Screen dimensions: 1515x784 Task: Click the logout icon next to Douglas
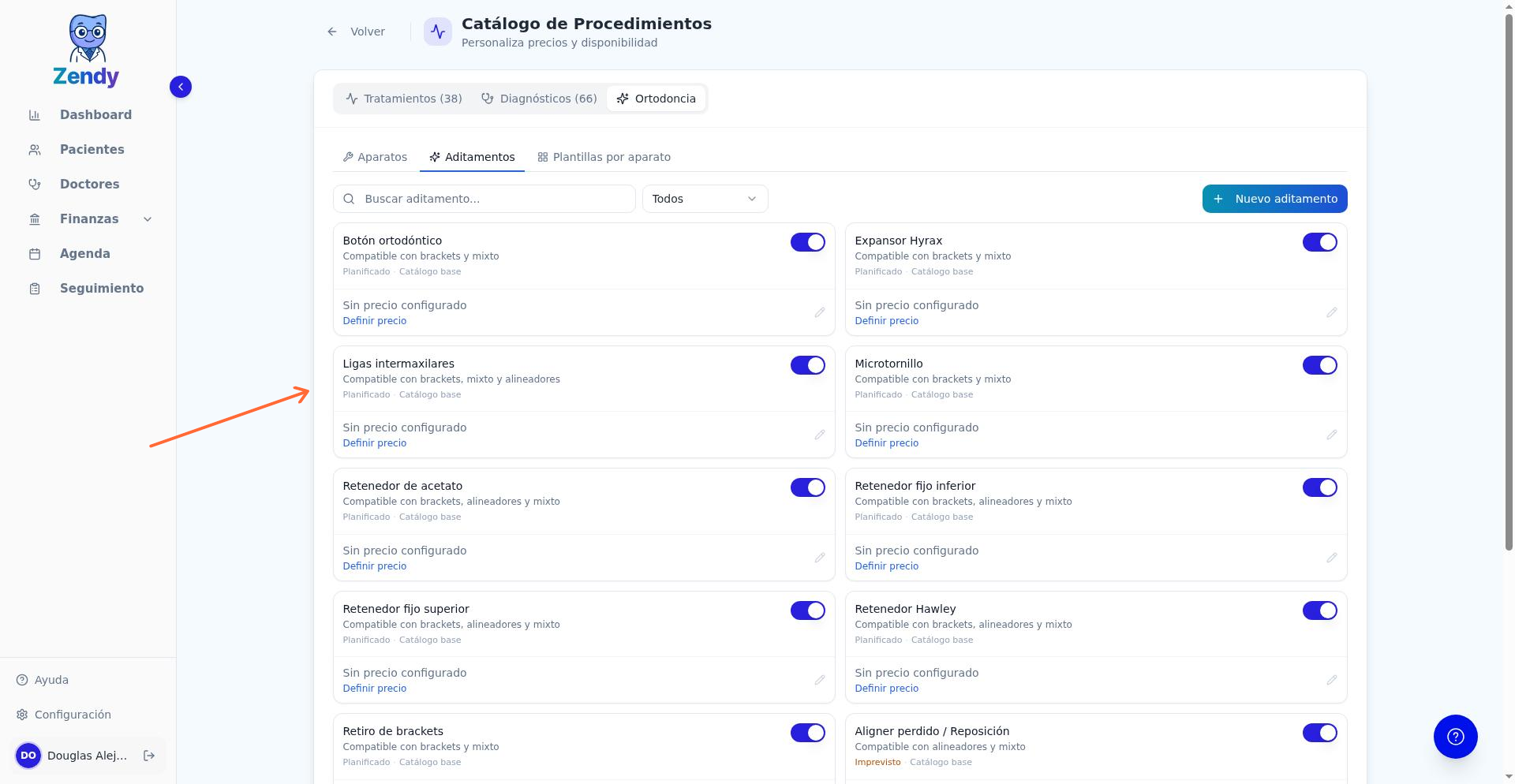coord(149,756)
